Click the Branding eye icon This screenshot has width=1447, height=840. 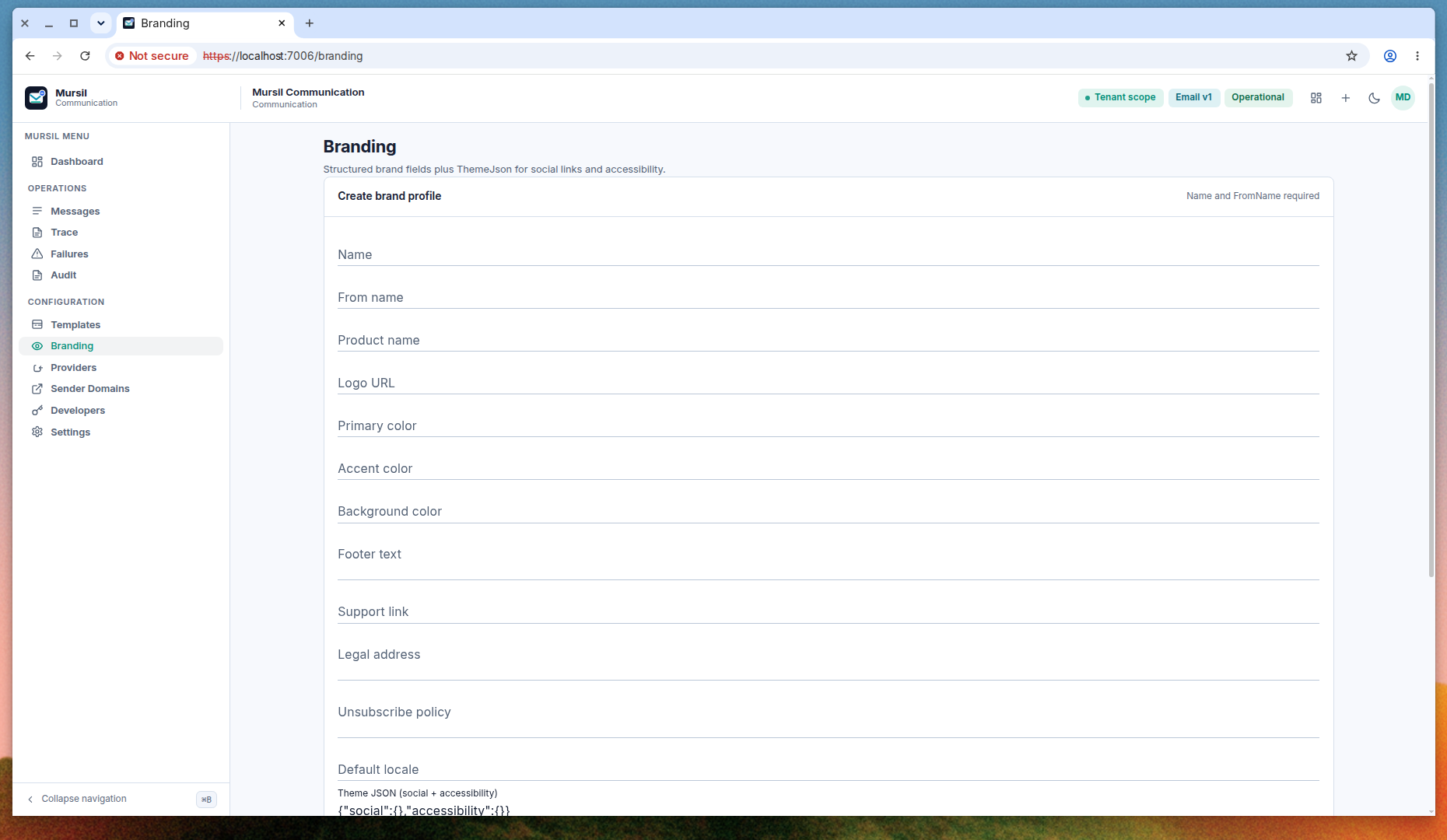pyautogui.click(x=37, y=346)
